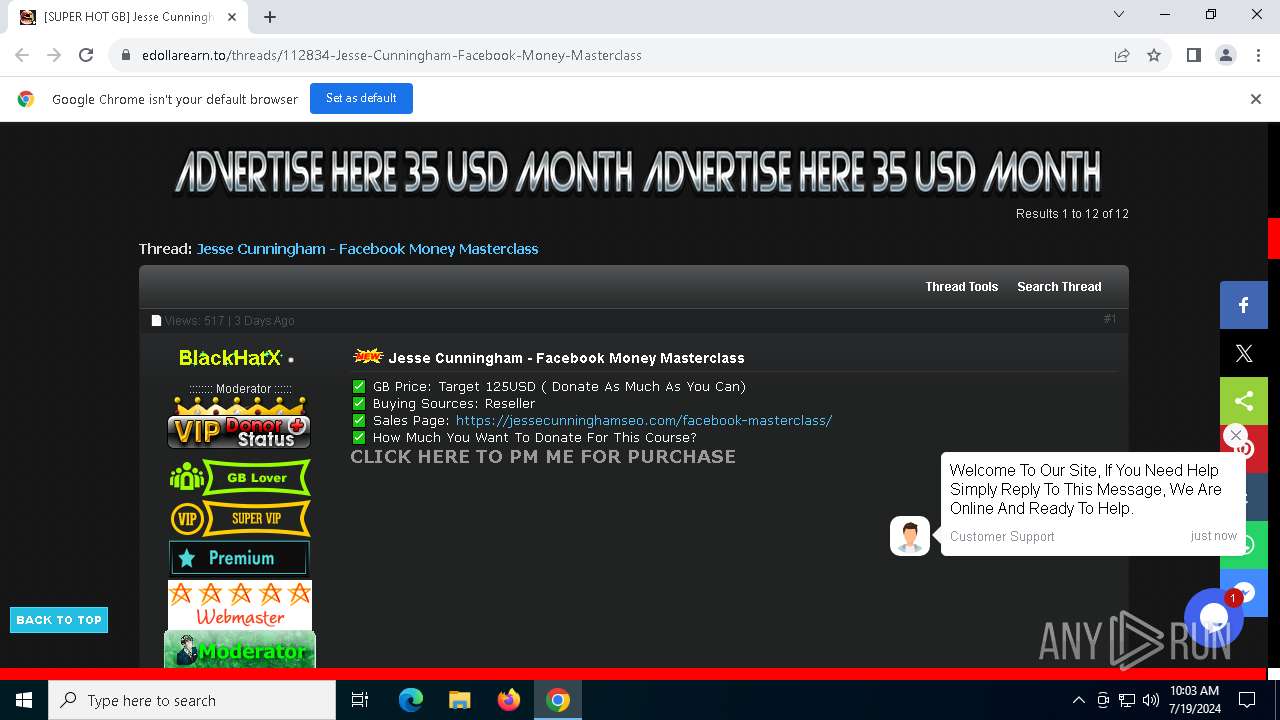
Task: Switch to Chrome on the taskbar
Action: pyautogui.click(x=558, y=700)
